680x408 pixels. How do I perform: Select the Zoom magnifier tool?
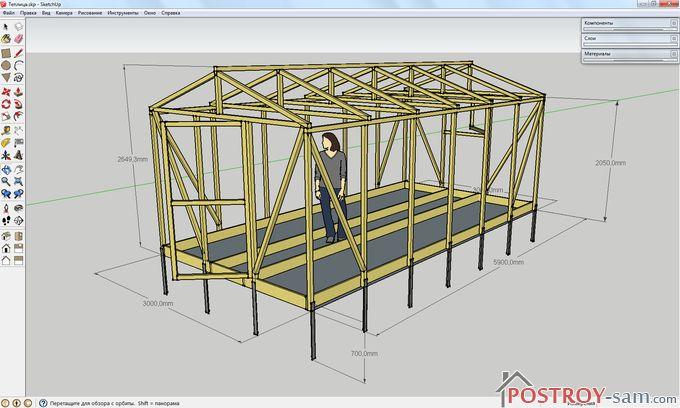coord(6,182)
